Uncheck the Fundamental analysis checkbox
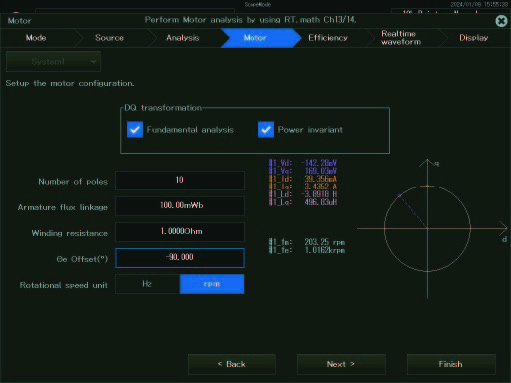The width and height of the screenshot is (511, 383). tap(135, 130)
